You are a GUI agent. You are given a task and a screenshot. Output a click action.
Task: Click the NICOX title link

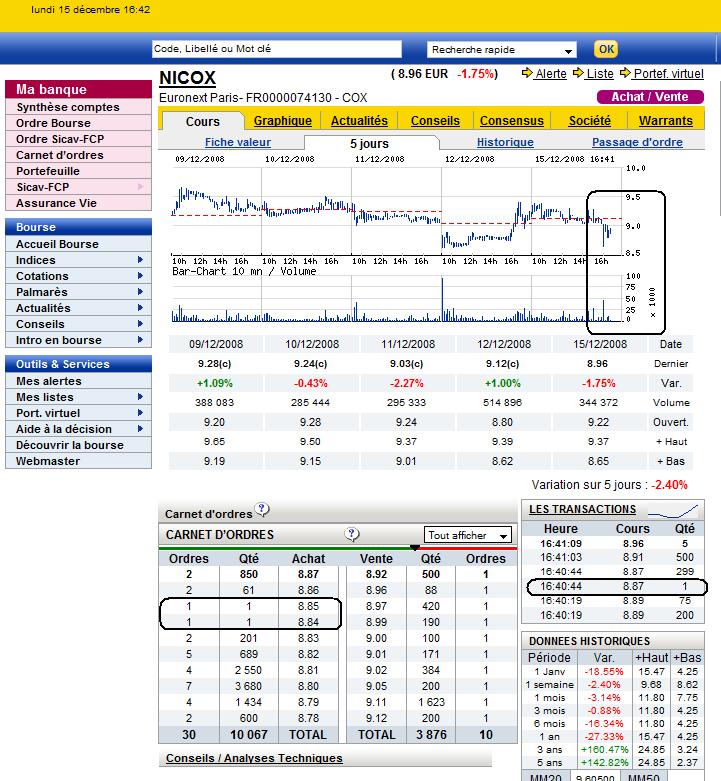tap(187, 78)
